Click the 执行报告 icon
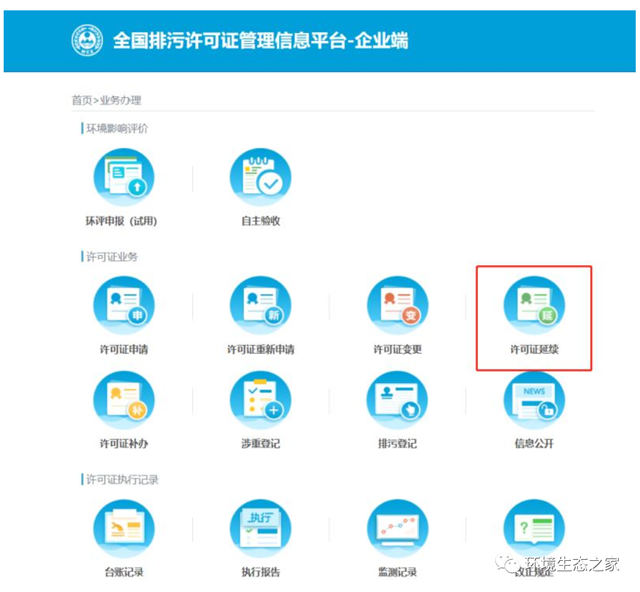 [260, 529]
